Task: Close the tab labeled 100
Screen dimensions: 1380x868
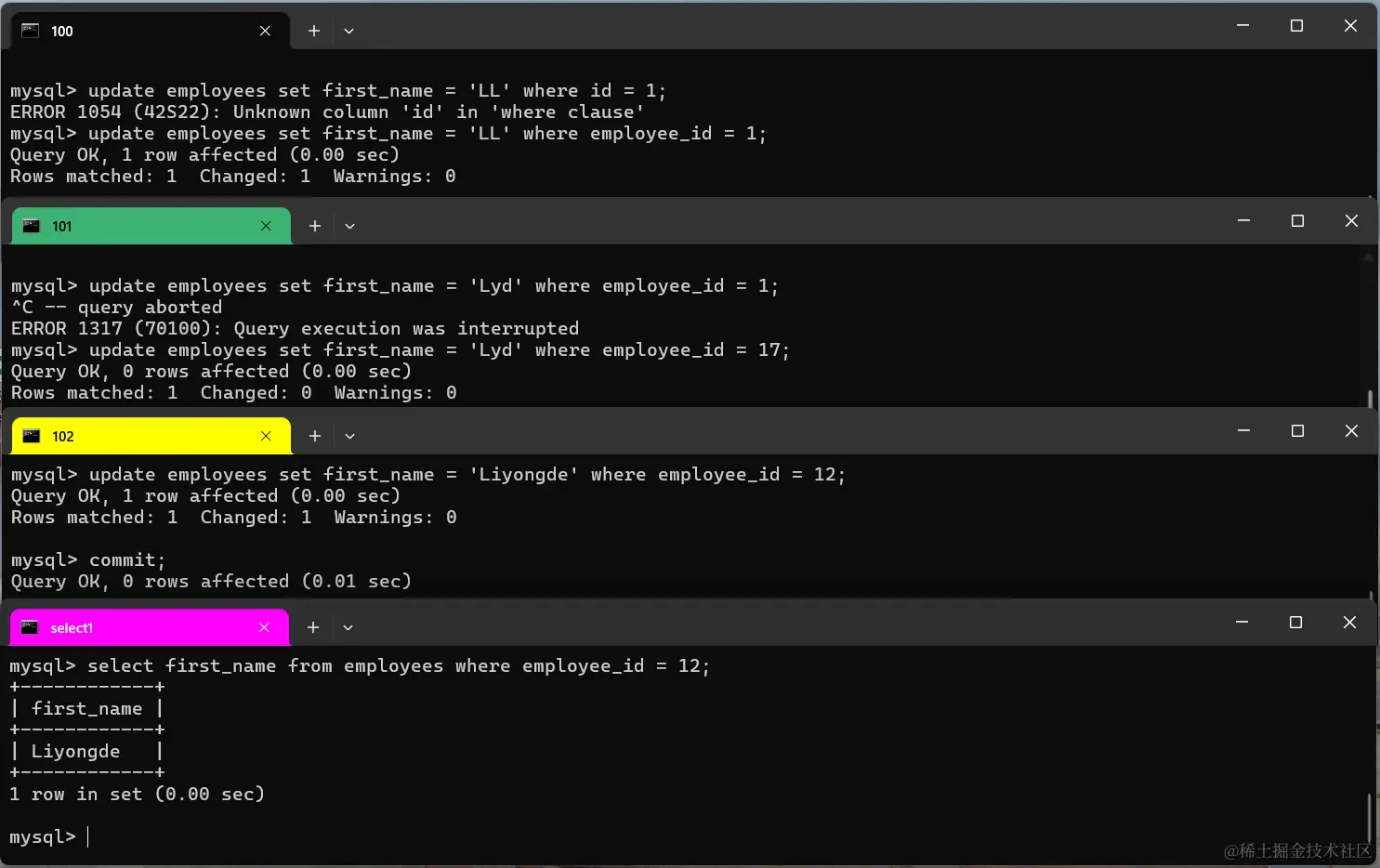Action: pos(265,31)
